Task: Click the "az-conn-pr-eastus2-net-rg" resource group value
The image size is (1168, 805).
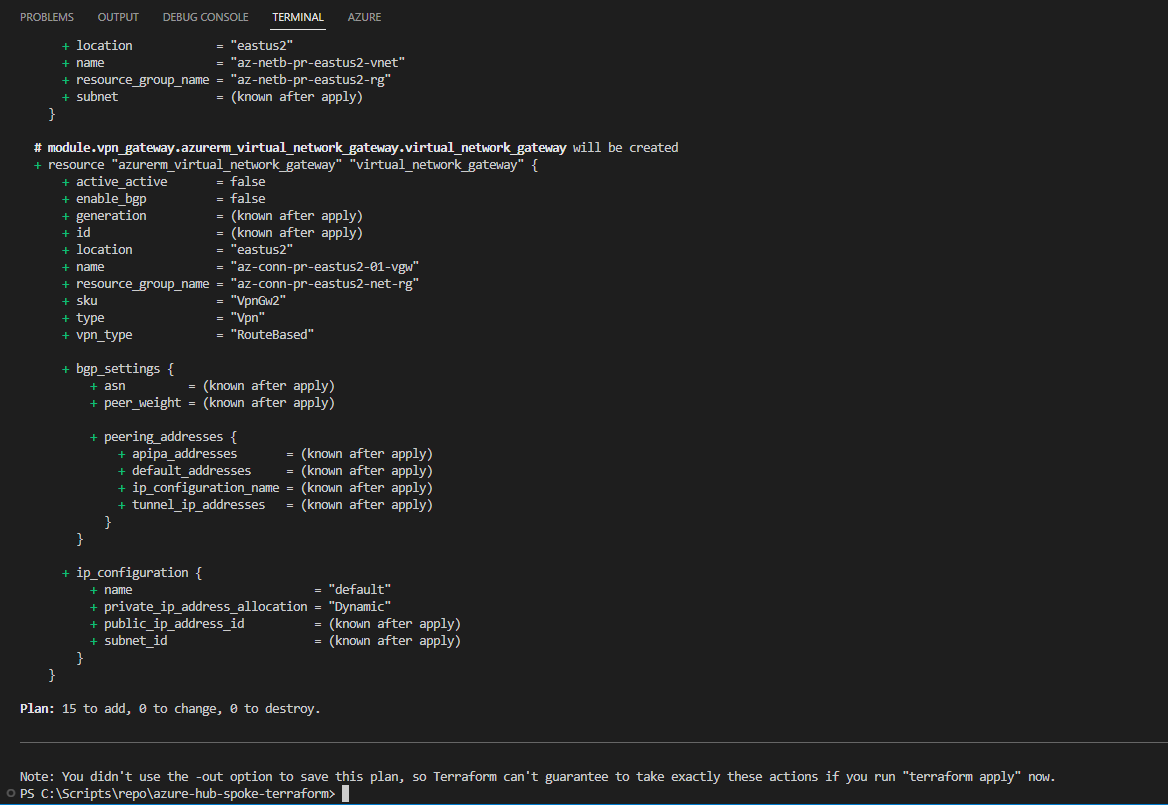Action: [325, 284]
